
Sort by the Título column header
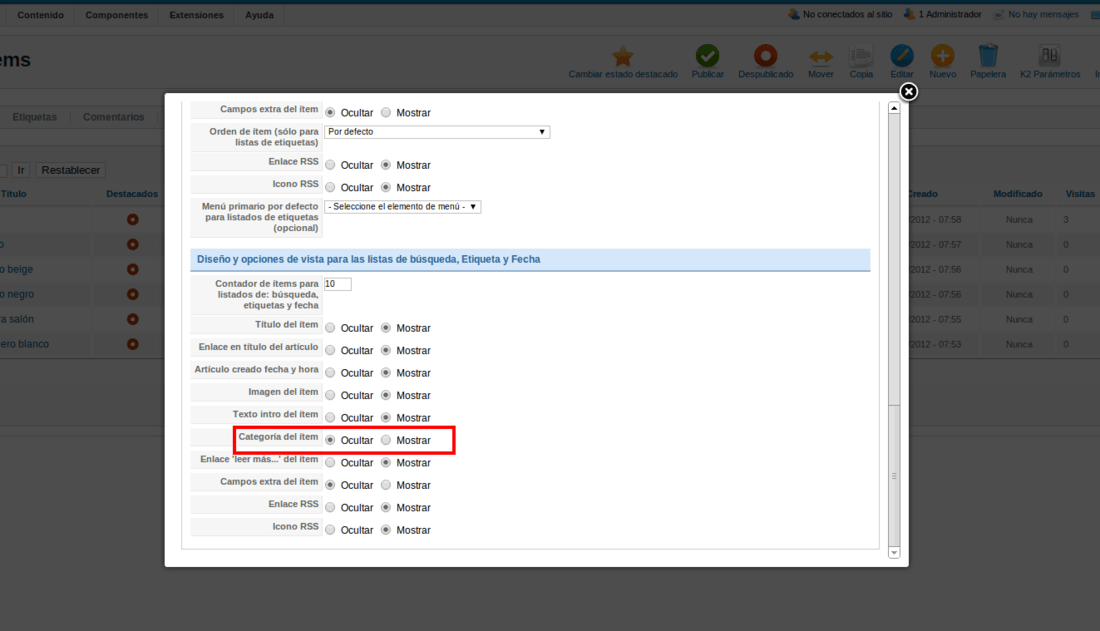[13, 194]
